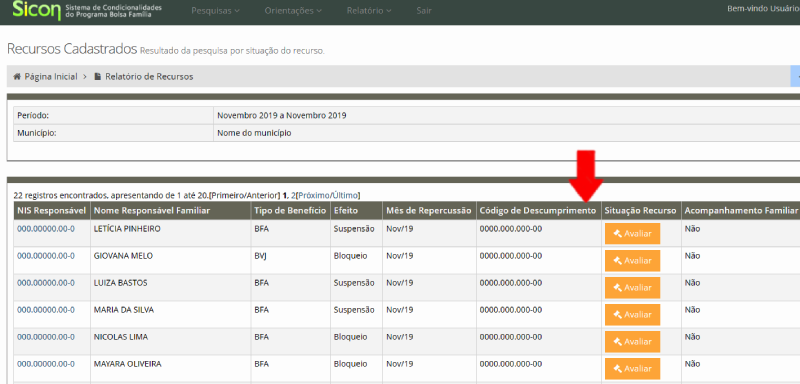
Task: Click Acompanhamento Familiar column header
Action: (x=741, y=211)
